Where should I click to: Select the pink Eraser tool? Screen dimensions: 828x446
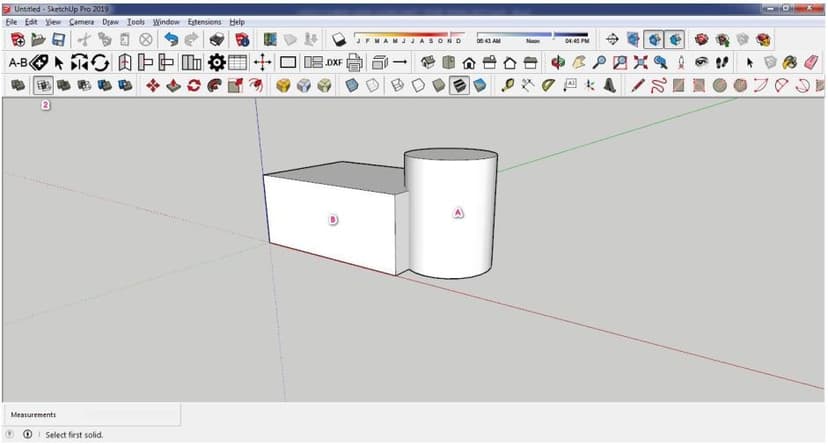tap(811, 62)
